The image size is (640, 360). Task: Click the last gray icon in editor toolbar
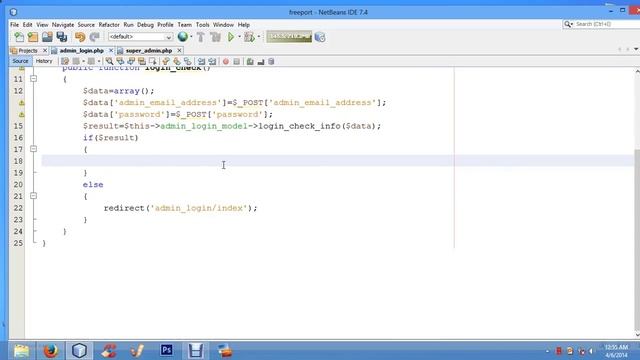click(271, 61)
